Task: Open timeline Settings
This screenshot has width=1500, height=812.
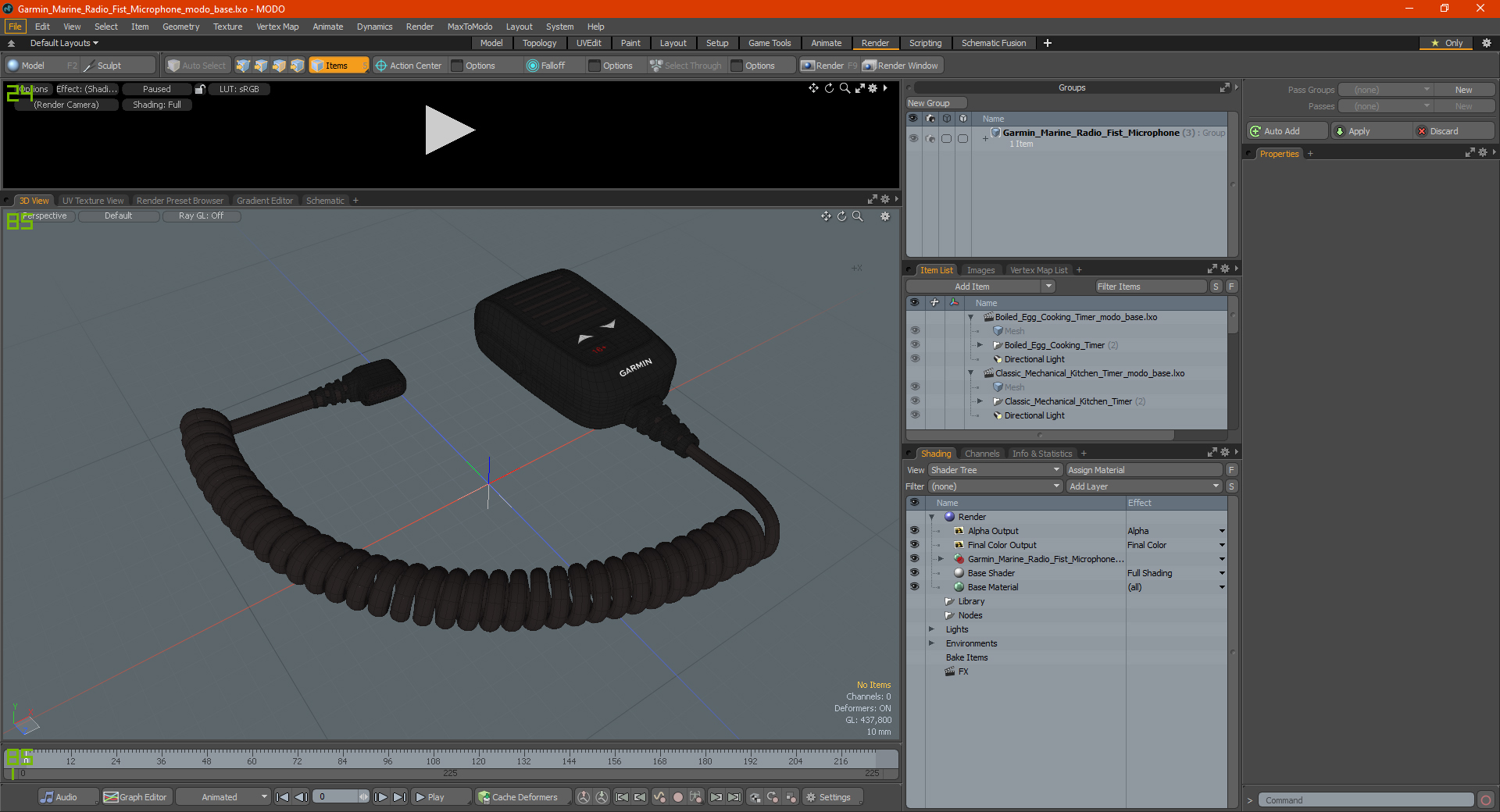Action: pos(833,797)
